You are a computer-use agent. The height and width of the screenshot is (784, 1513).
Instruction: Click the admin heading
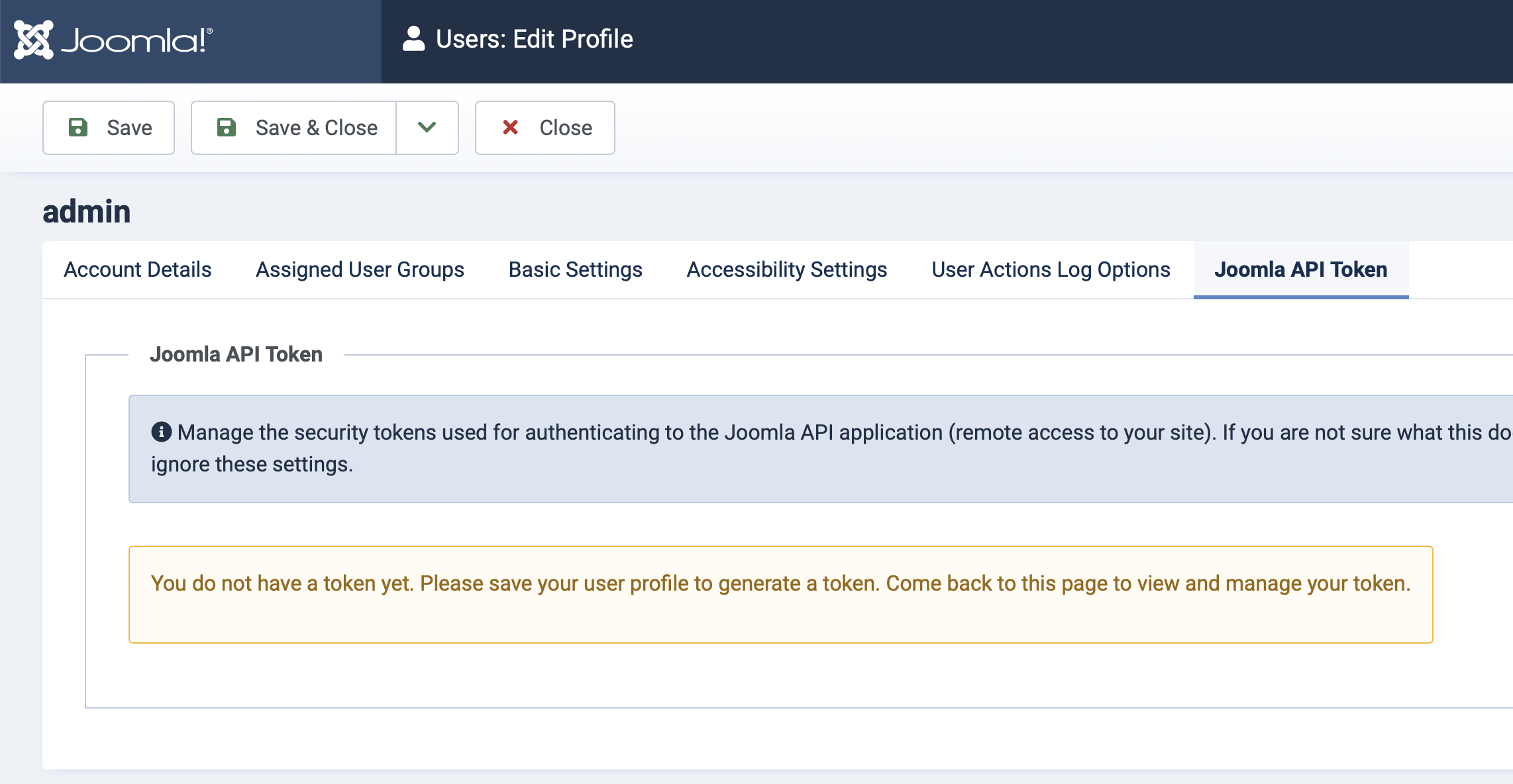pyautogui.click(x=87, y=212)
